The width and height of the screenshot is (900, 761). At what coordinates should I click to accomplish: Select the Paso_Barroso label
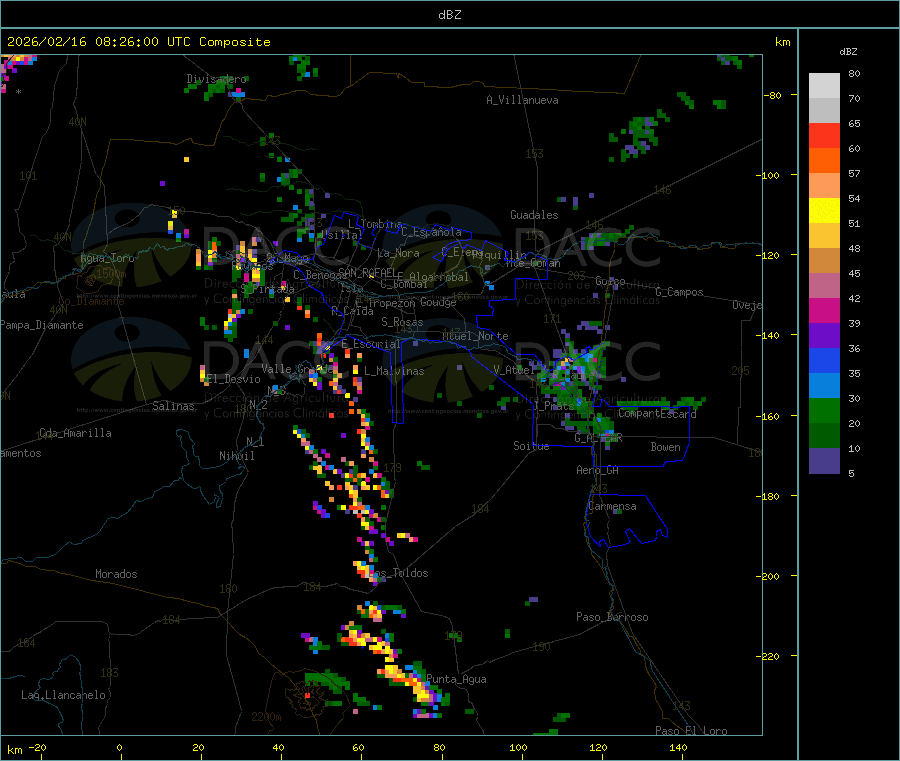click(x=612, y=617)
